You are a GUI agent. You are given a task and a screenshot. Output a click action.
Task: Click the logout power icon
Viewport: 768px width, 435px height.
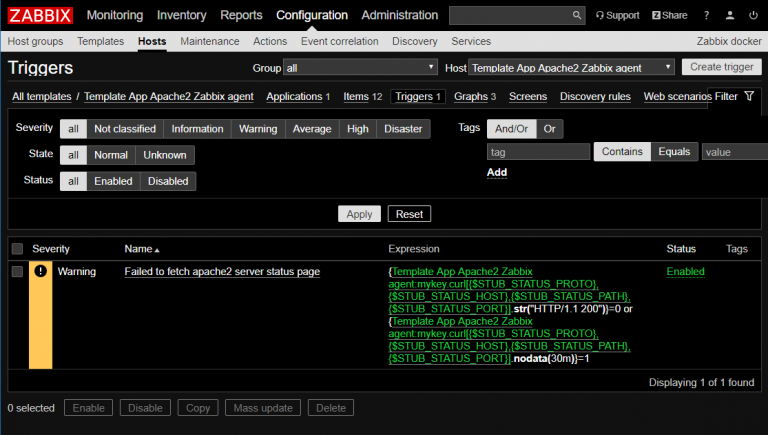click(x=753, y=15)
